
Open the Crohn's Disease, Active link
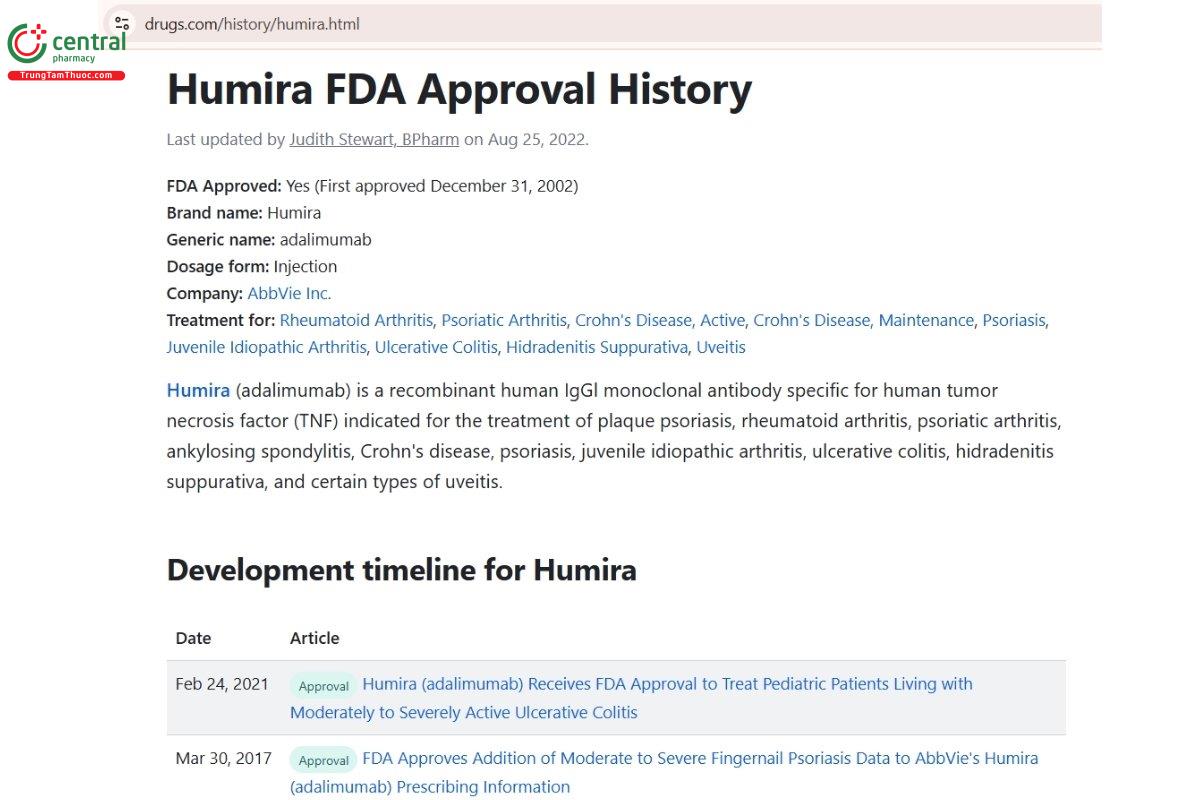pyautogui.click(x=660, y=321)
